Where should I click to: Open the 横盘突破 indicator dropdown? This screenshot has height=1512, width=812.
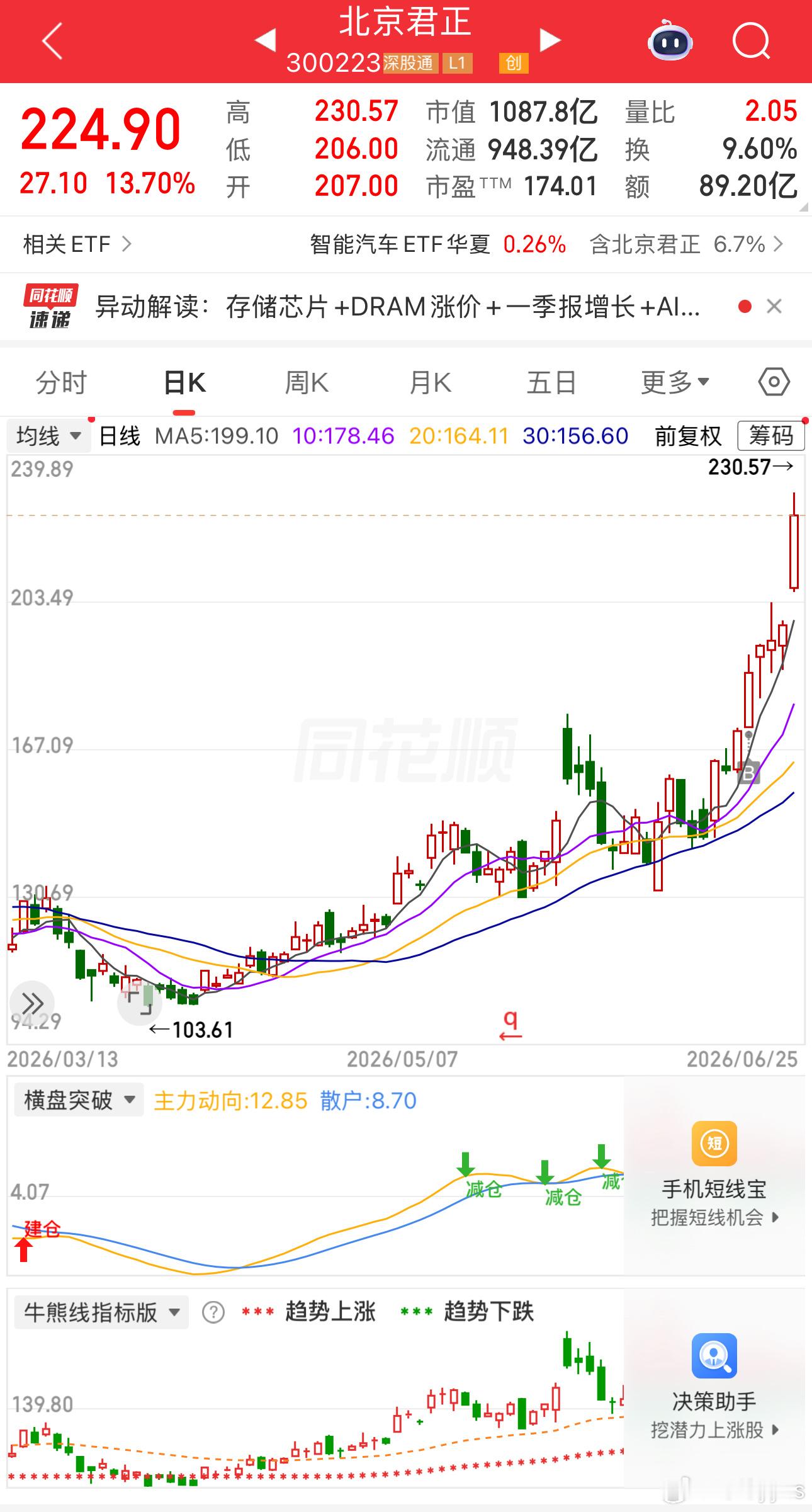point(79,1100)
